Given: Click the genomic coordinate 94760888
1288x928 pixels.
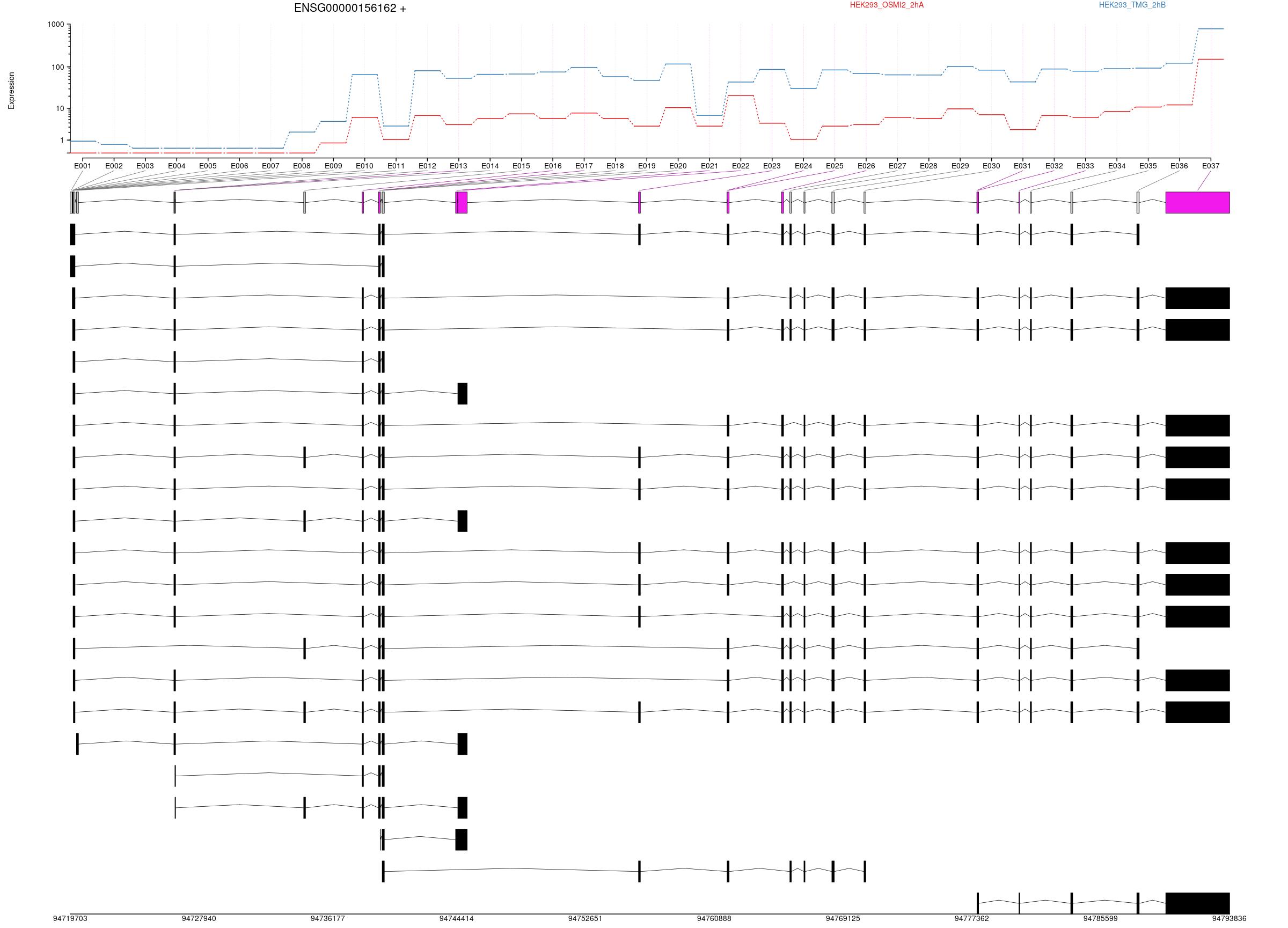Looking at the screenshot, I should pos(714,918).
